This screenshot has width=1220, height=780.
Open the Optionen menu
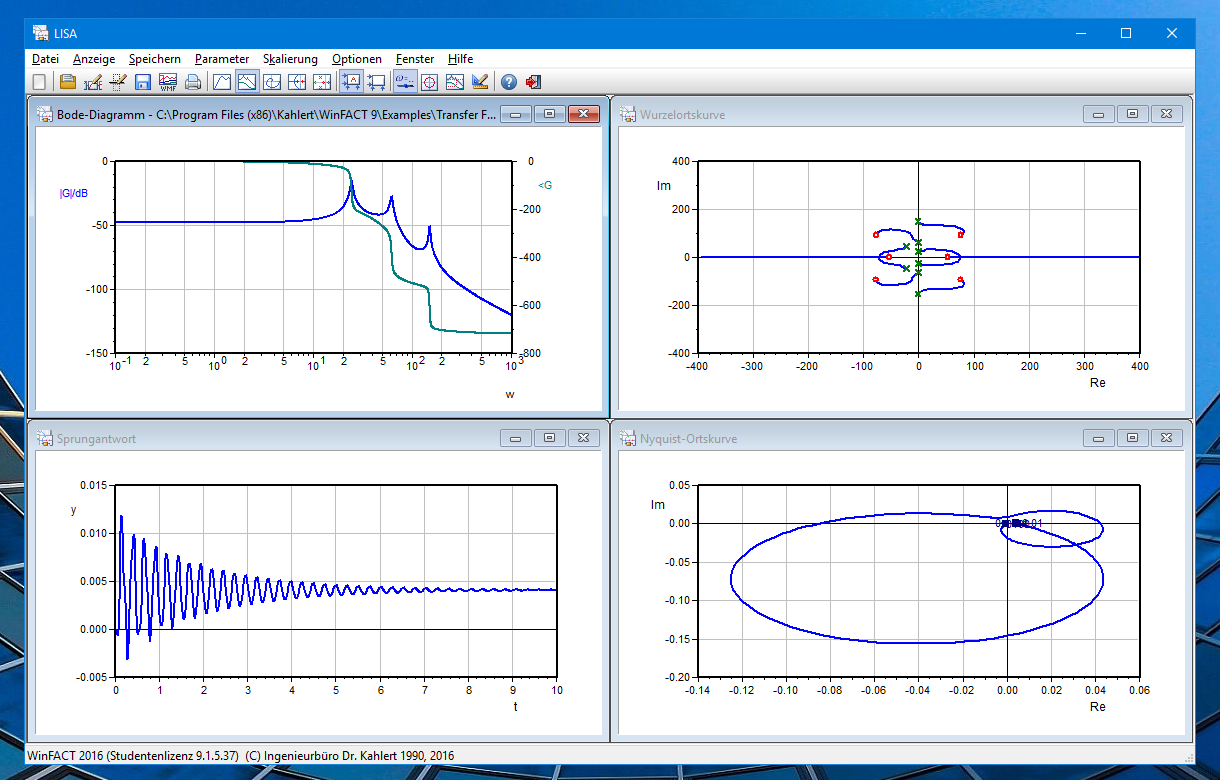[x=357, y=59]
